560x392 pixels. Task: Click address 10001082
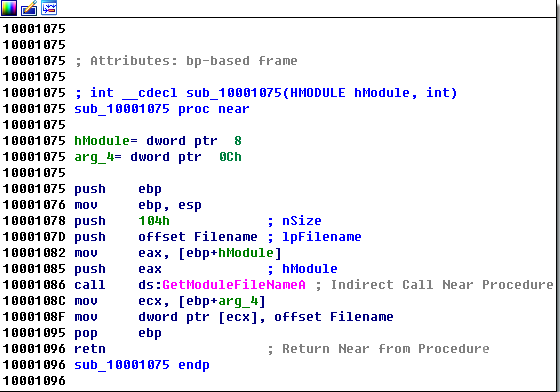coord(34,253)
